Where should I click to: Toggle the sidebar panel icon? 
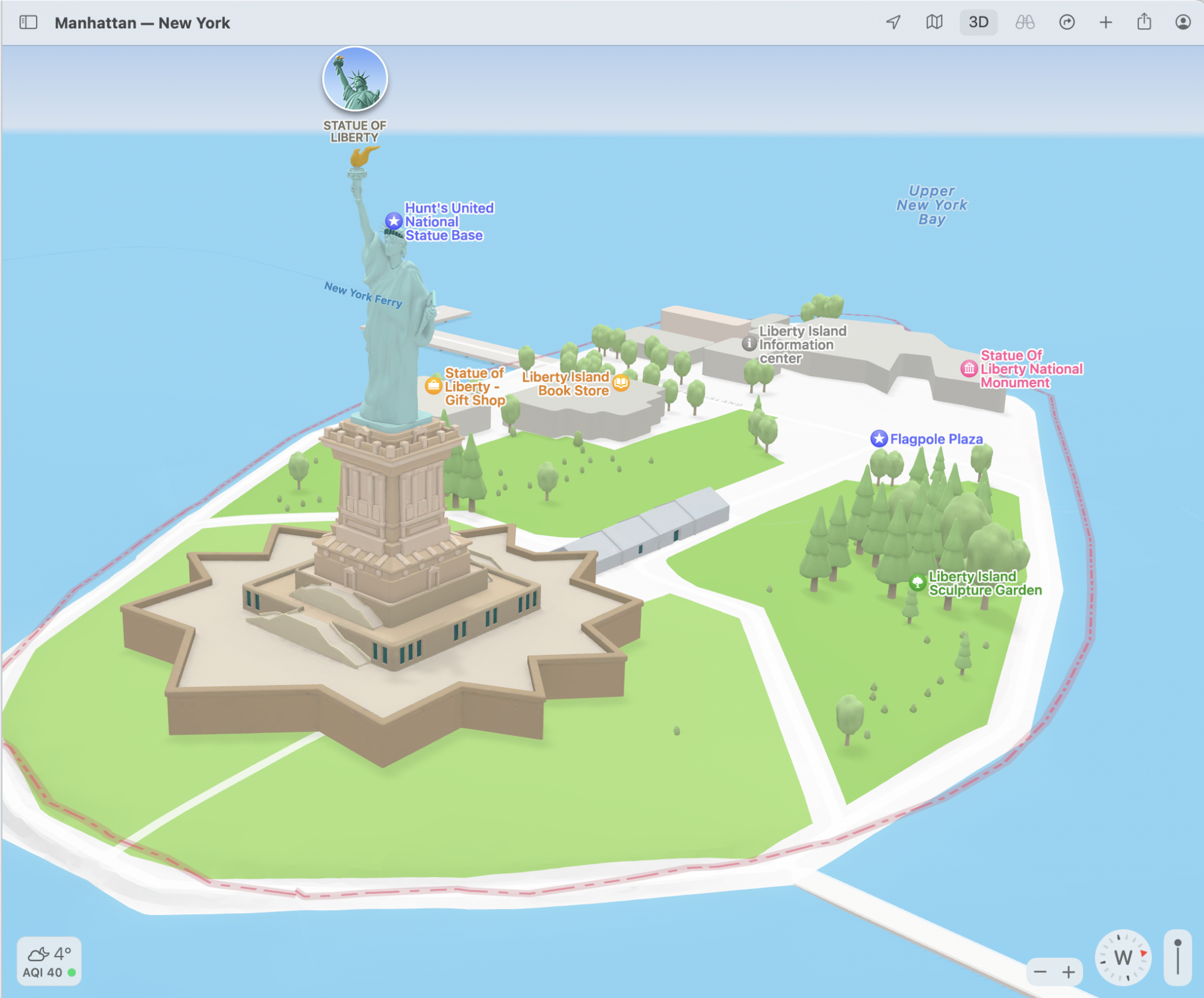28,23
